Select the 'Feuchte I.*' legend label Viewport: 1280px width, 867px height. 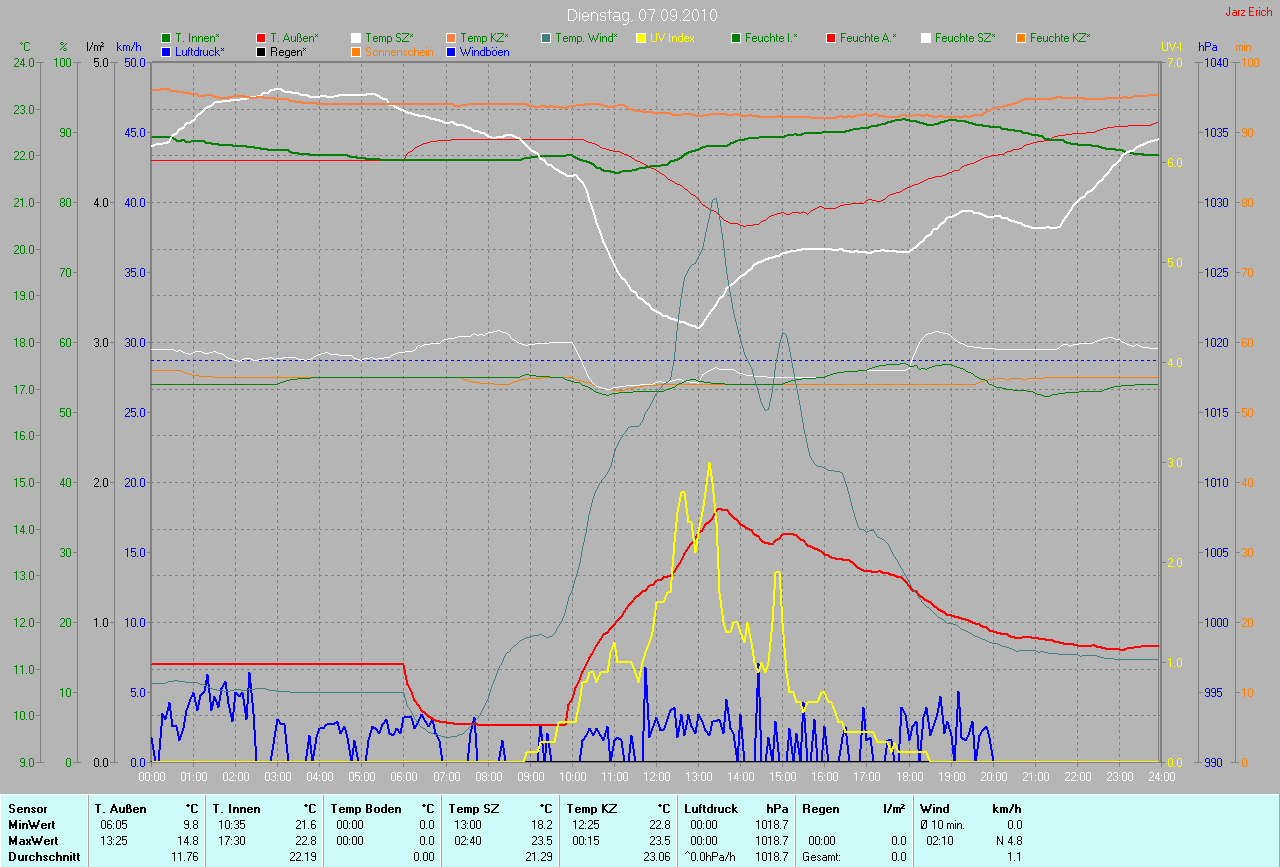771,38
